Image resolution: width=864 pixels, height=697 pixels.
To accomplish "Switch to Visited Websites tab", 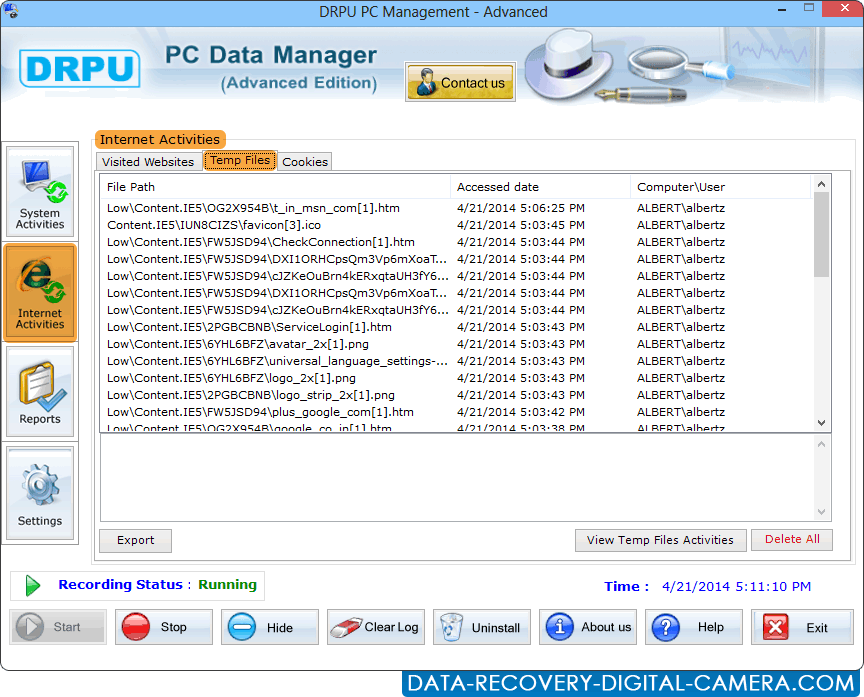I will (x=148, y=161).
